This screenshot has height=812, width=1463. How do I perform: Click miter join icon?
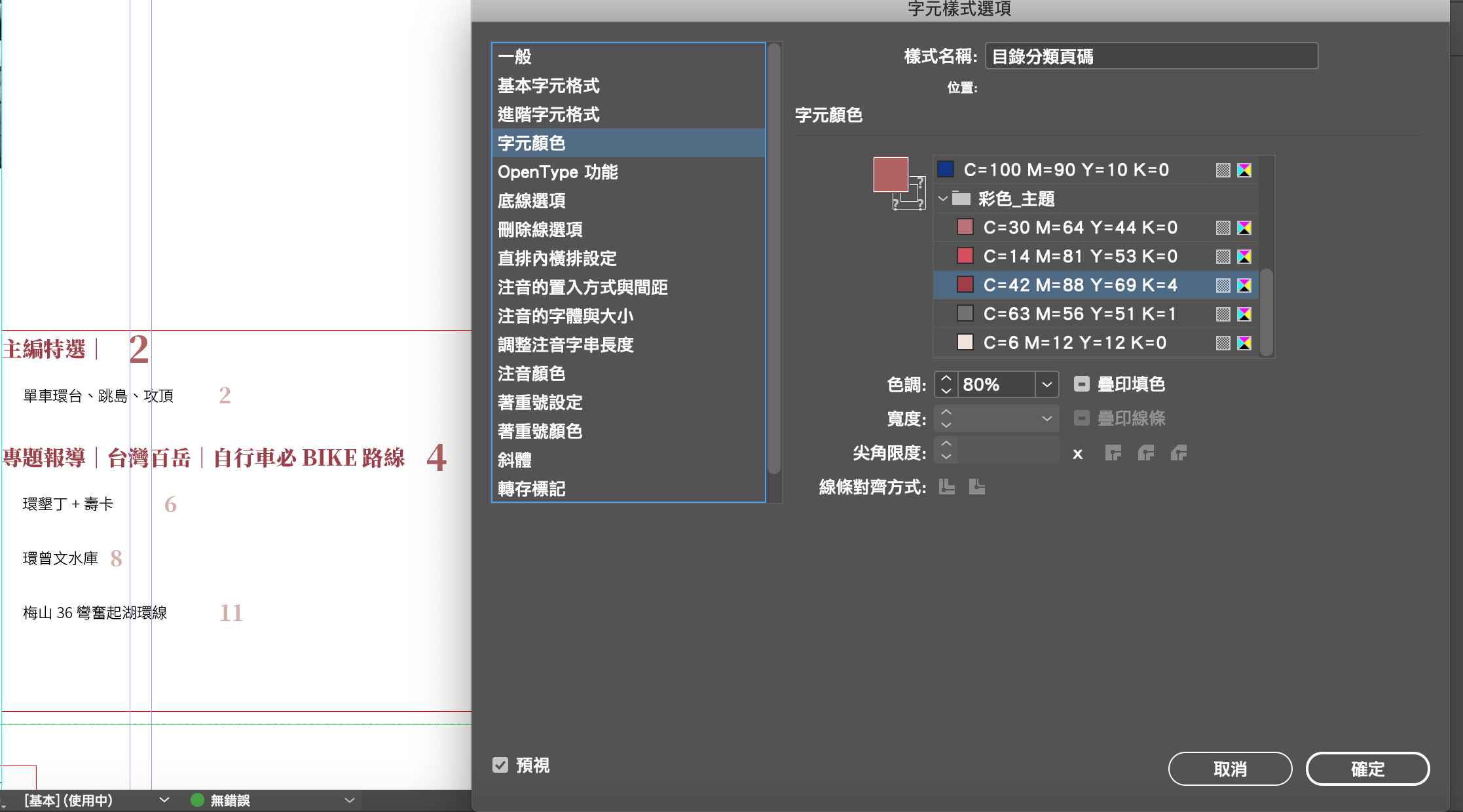click(x=1113, y=452)
